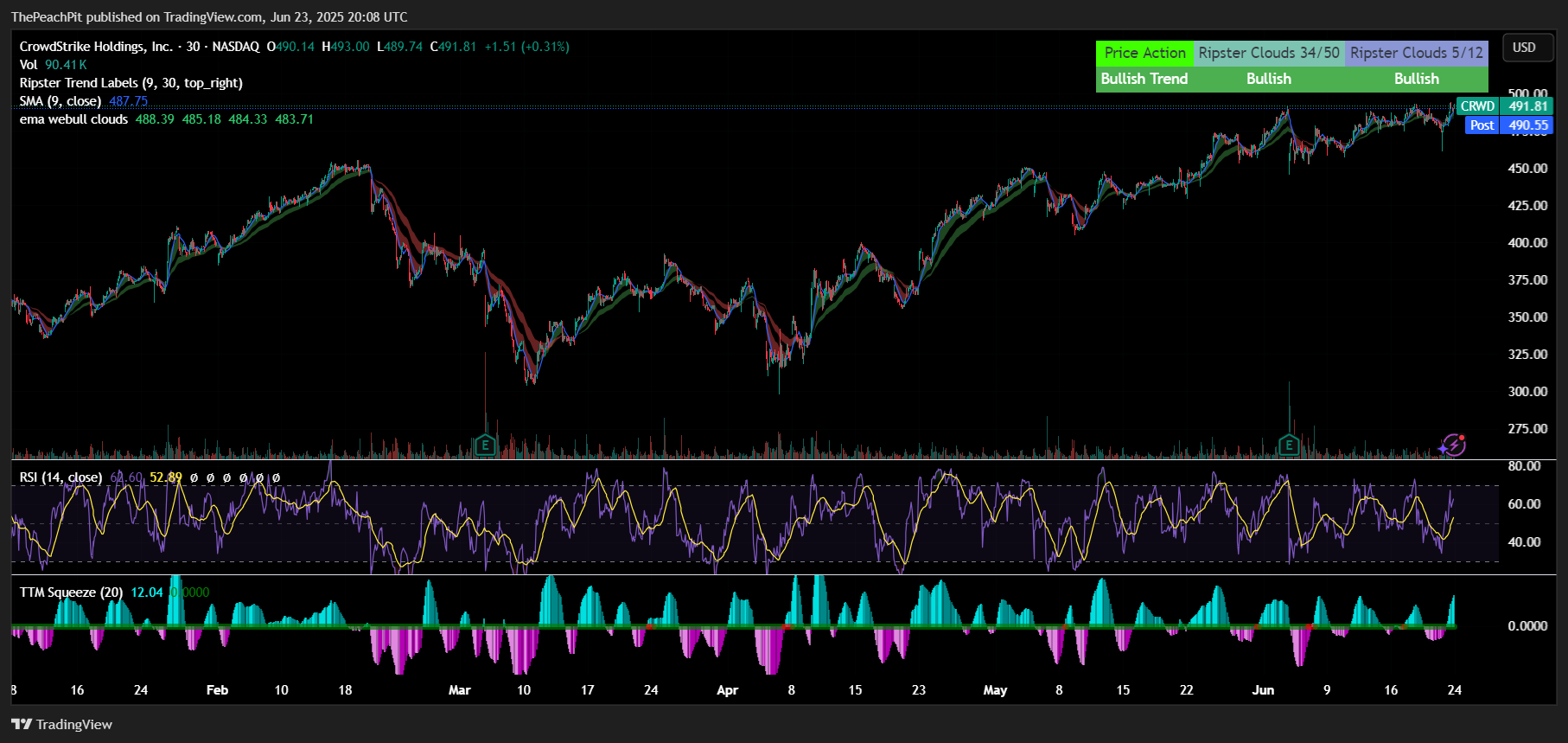Select the RSI (14, close) legend
The height and width of the screenshot is (743, 1568).
tap(61, 477)
